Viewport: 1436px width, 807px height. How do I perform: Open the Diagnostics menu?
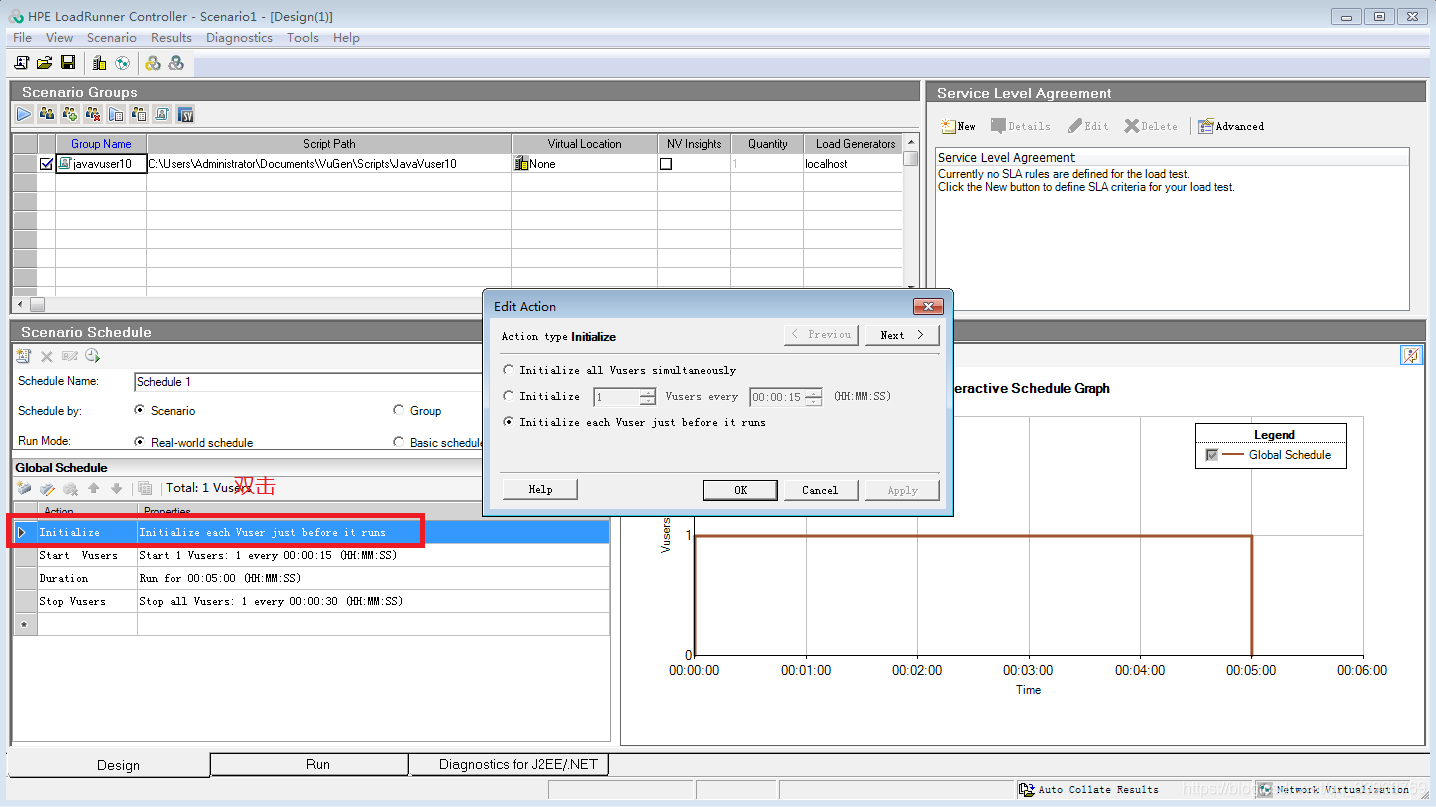tap(239, 38)
